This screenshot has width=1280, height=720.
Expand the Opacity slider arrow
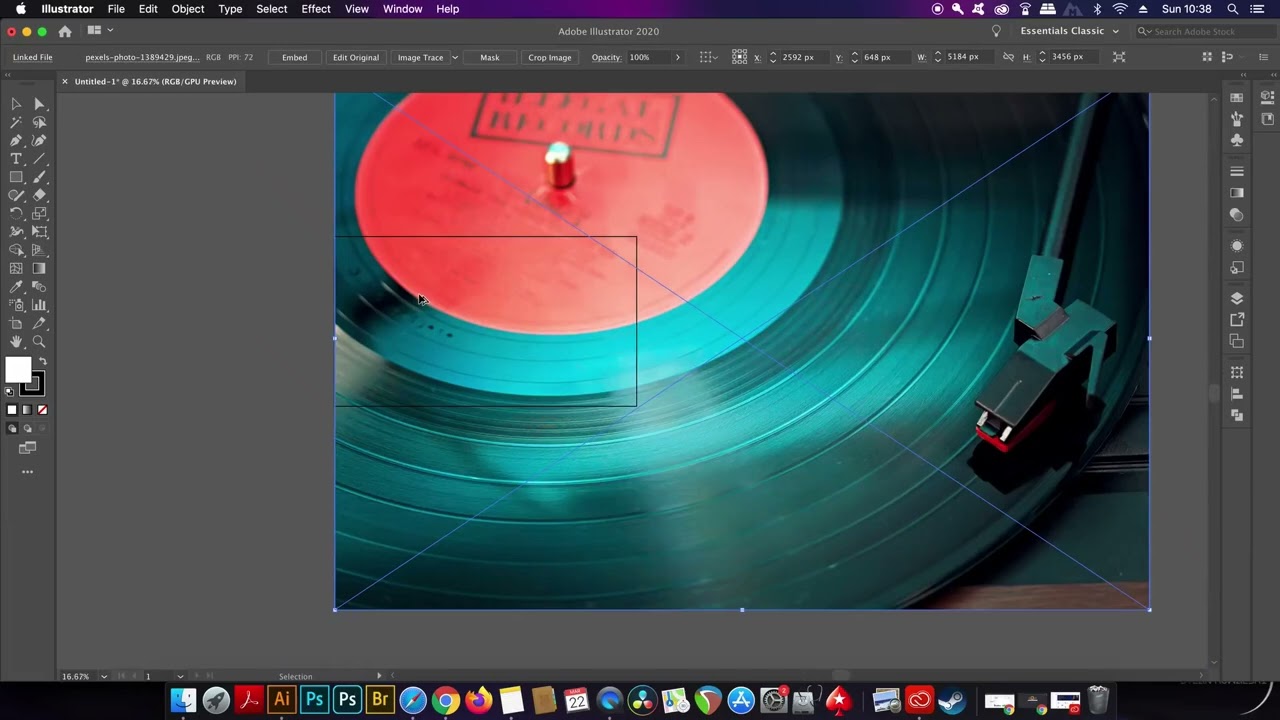pos(677,57)
